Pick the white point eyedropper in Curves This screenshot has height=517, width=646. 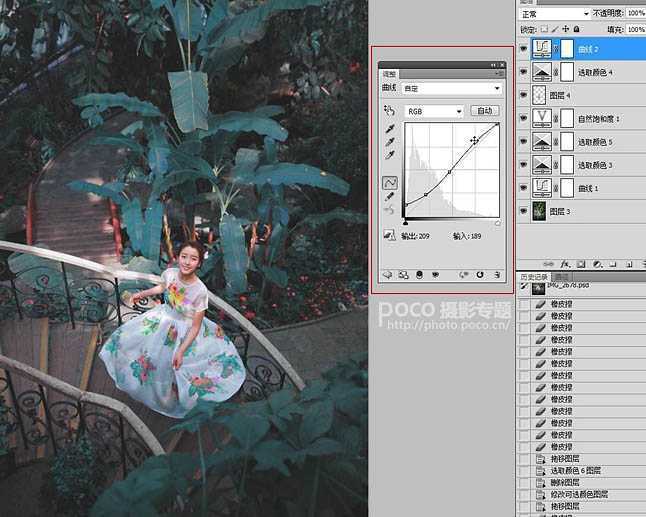389,155
